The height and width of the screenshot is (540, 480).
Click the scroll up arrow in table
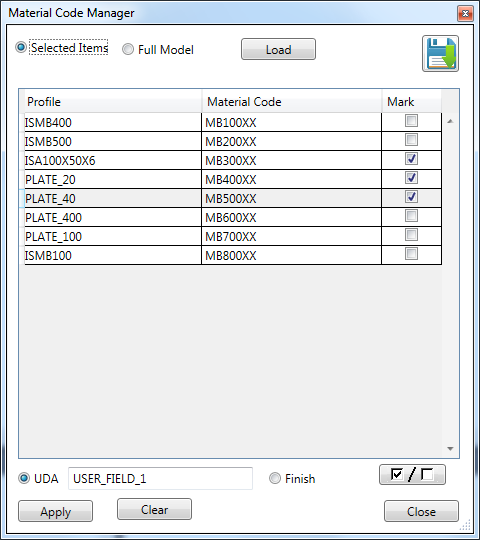450,121
